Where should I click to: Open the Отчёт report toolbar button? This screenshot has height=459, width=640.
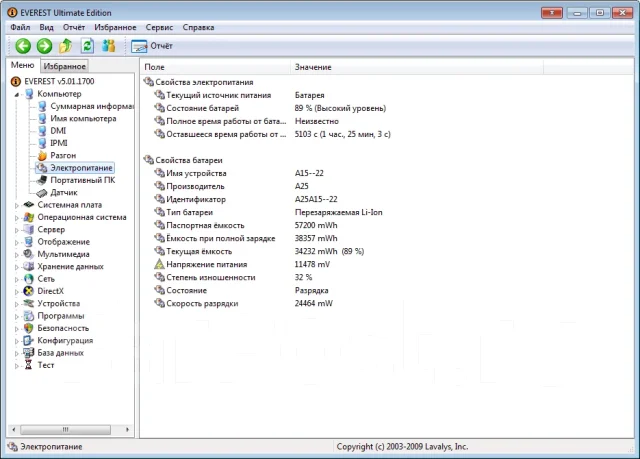[x=152, y=46]
